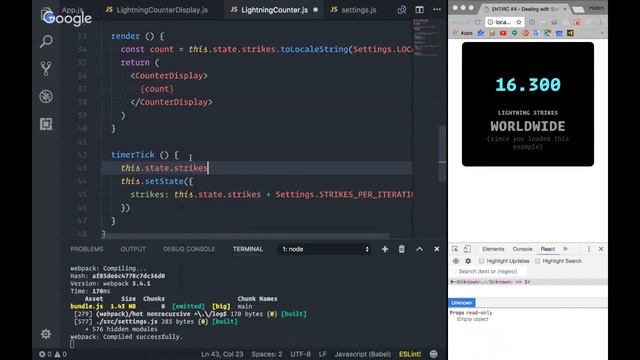Open the YouTube bookmark in bookmarks bar
Viewport: 640px width, 360px height.
[503, 33]
